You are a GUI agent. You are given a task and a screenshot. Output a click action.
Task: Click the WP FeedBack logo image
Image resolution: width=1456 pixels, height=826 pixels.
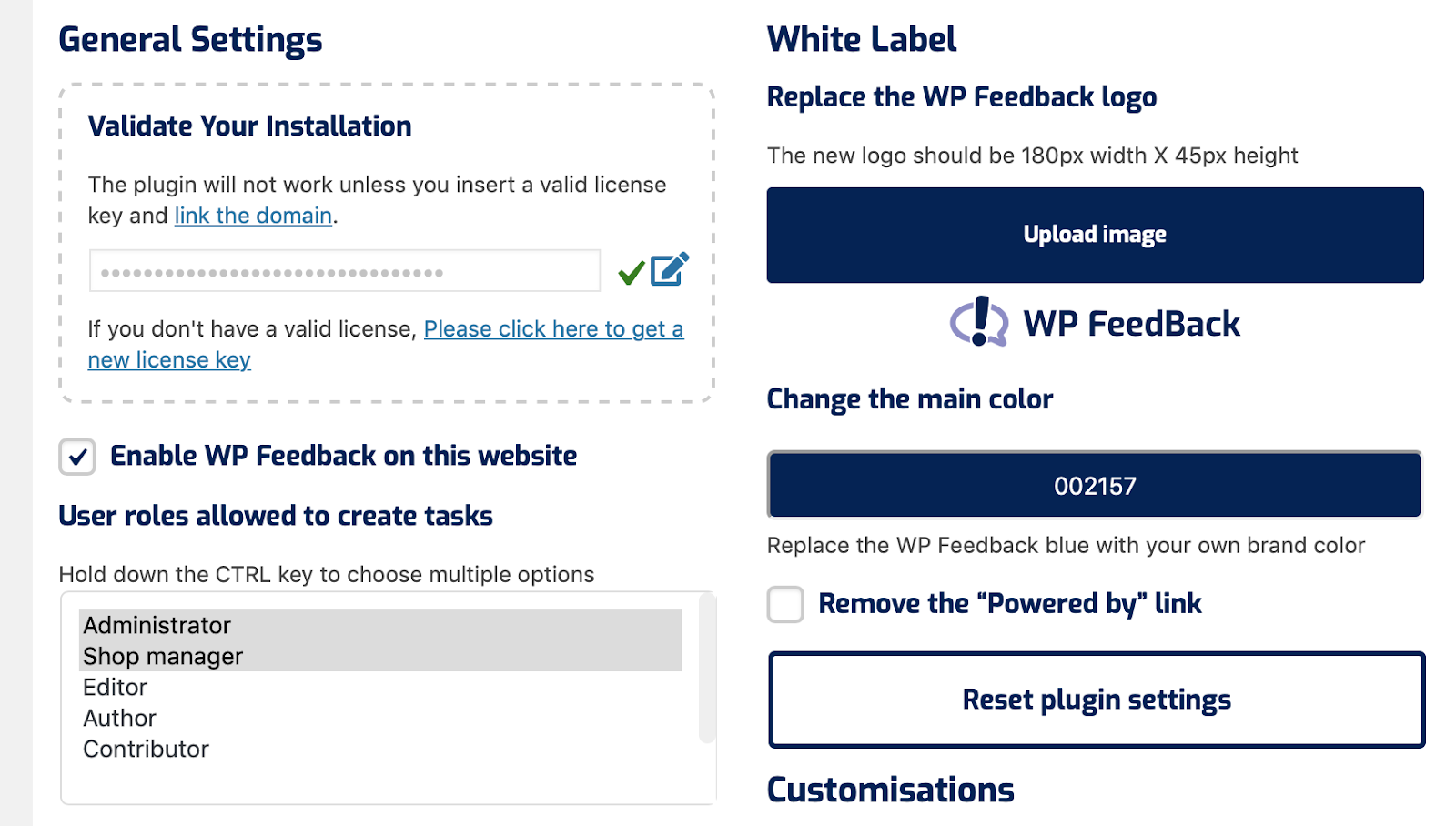1095,323
